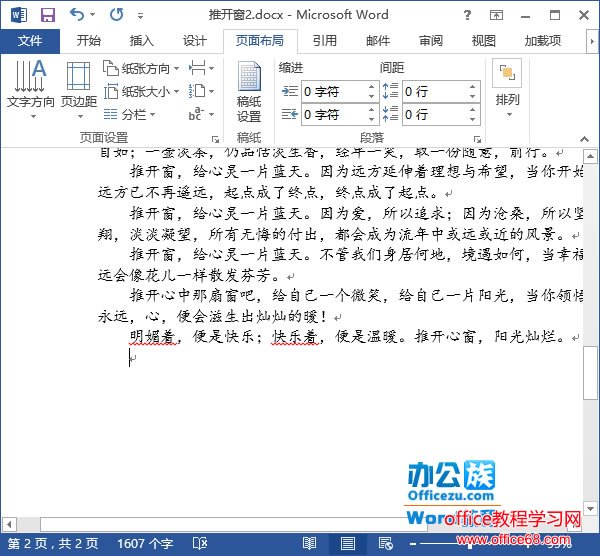The width and height of the screenshot is (600, 556).
Task: Repeat the last action with redo icon
Action: pos(116,15)
